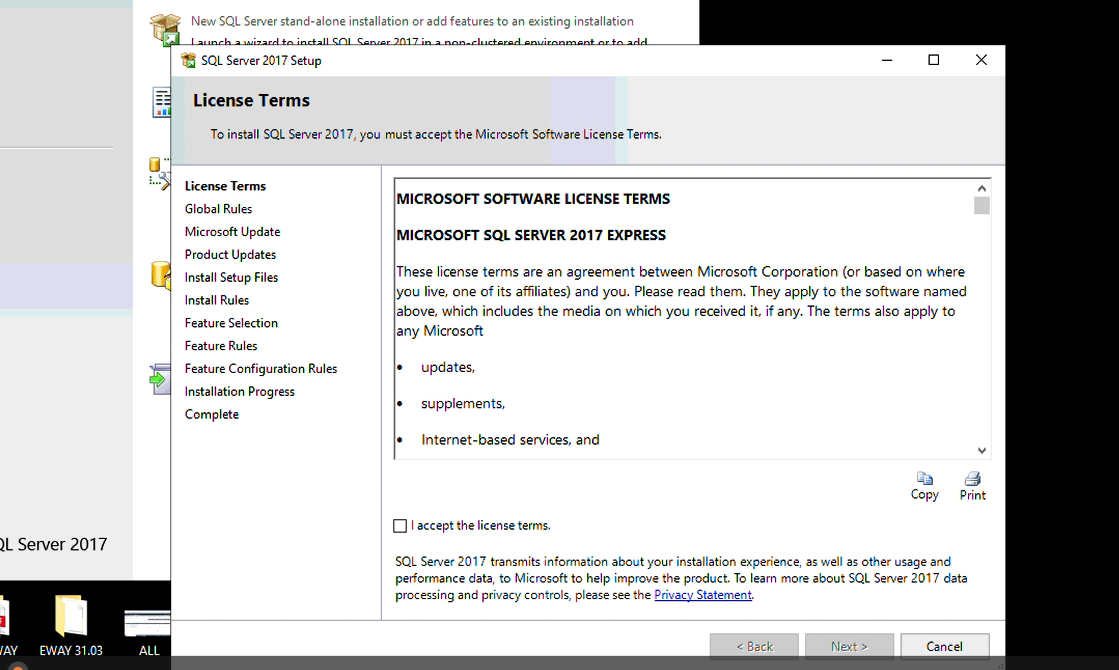Click 'New SQL Server stand-alone installation' link behind
1119x670 pixels.
(412, 21)
